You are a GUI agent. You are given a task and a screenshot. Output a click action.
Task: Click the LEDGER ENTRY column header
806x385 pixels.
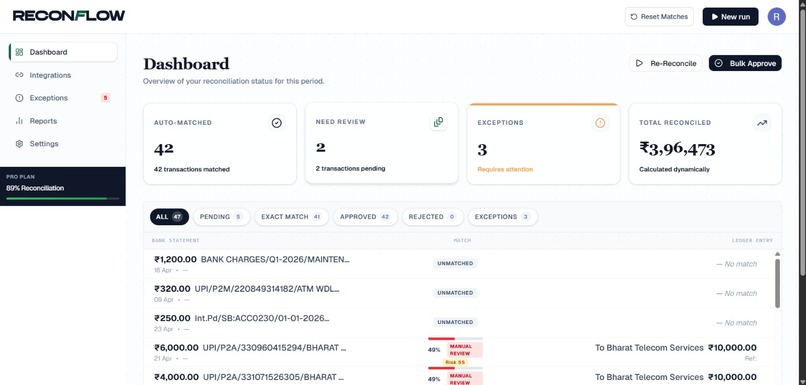(753, 241)
